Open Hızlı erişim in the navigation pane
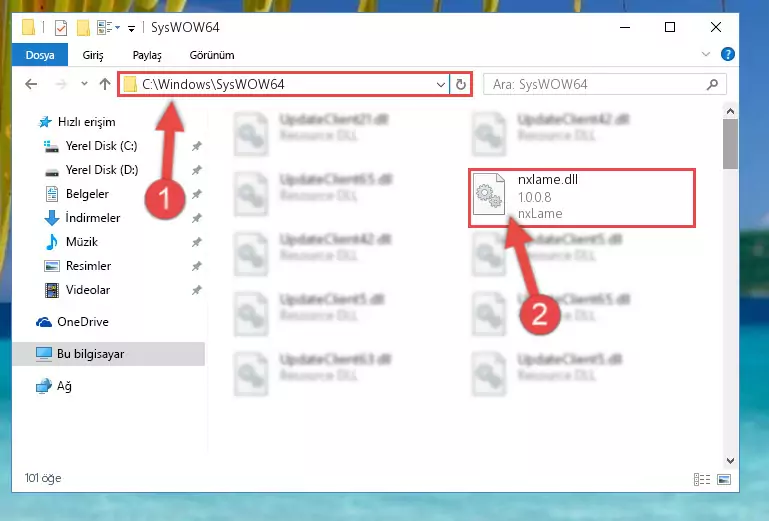 [86, 122]
